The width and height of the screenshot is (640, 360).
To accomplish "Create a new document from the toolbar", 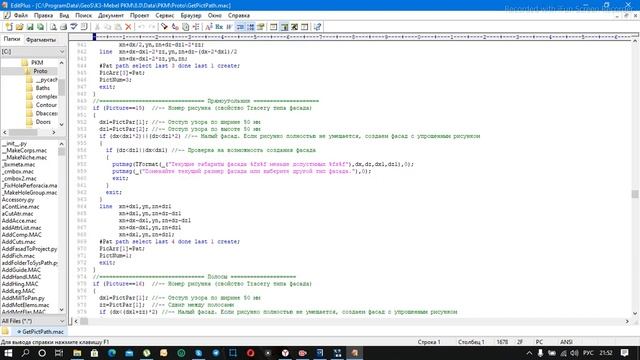I will [x=9, y=27].
